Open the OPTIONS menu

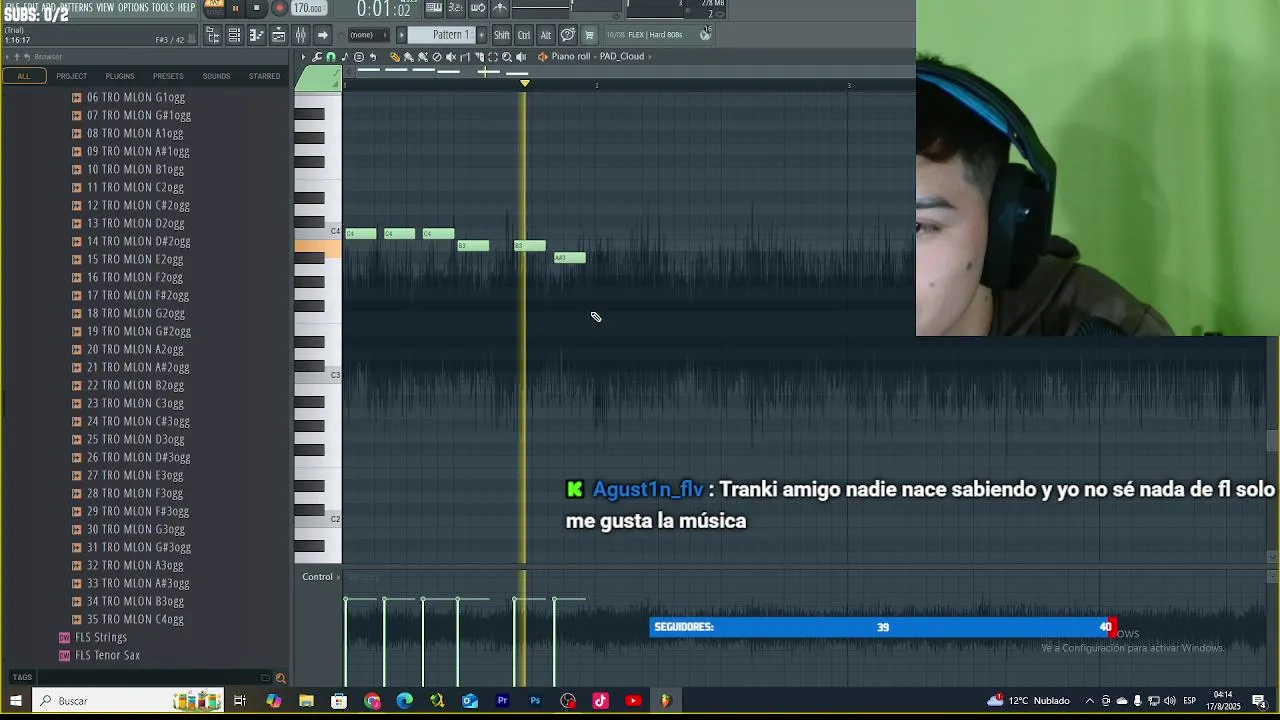click(132, 7)
